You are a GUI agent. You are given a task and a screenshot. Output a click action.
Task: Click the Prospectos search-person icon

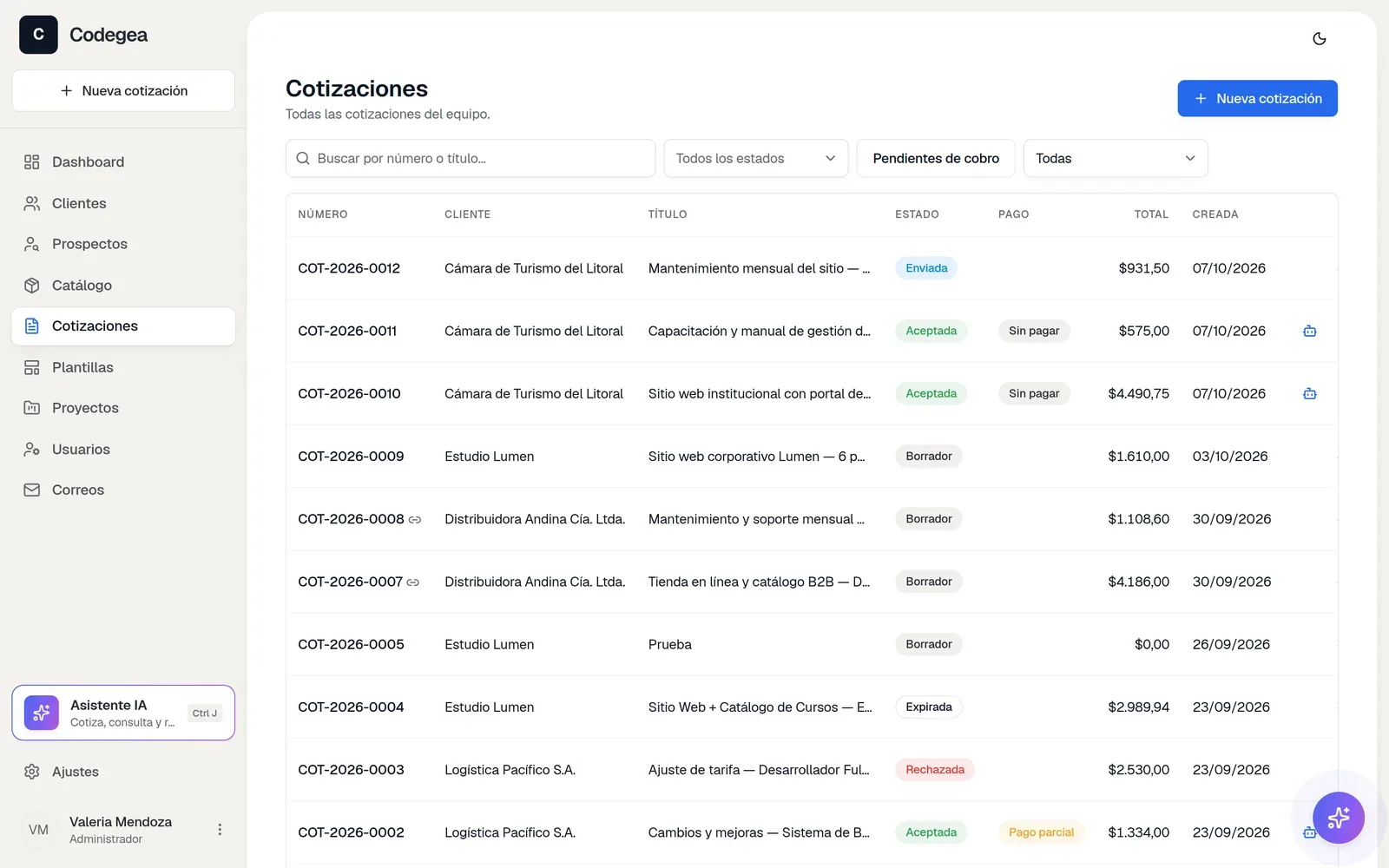(x=32, y=244)
